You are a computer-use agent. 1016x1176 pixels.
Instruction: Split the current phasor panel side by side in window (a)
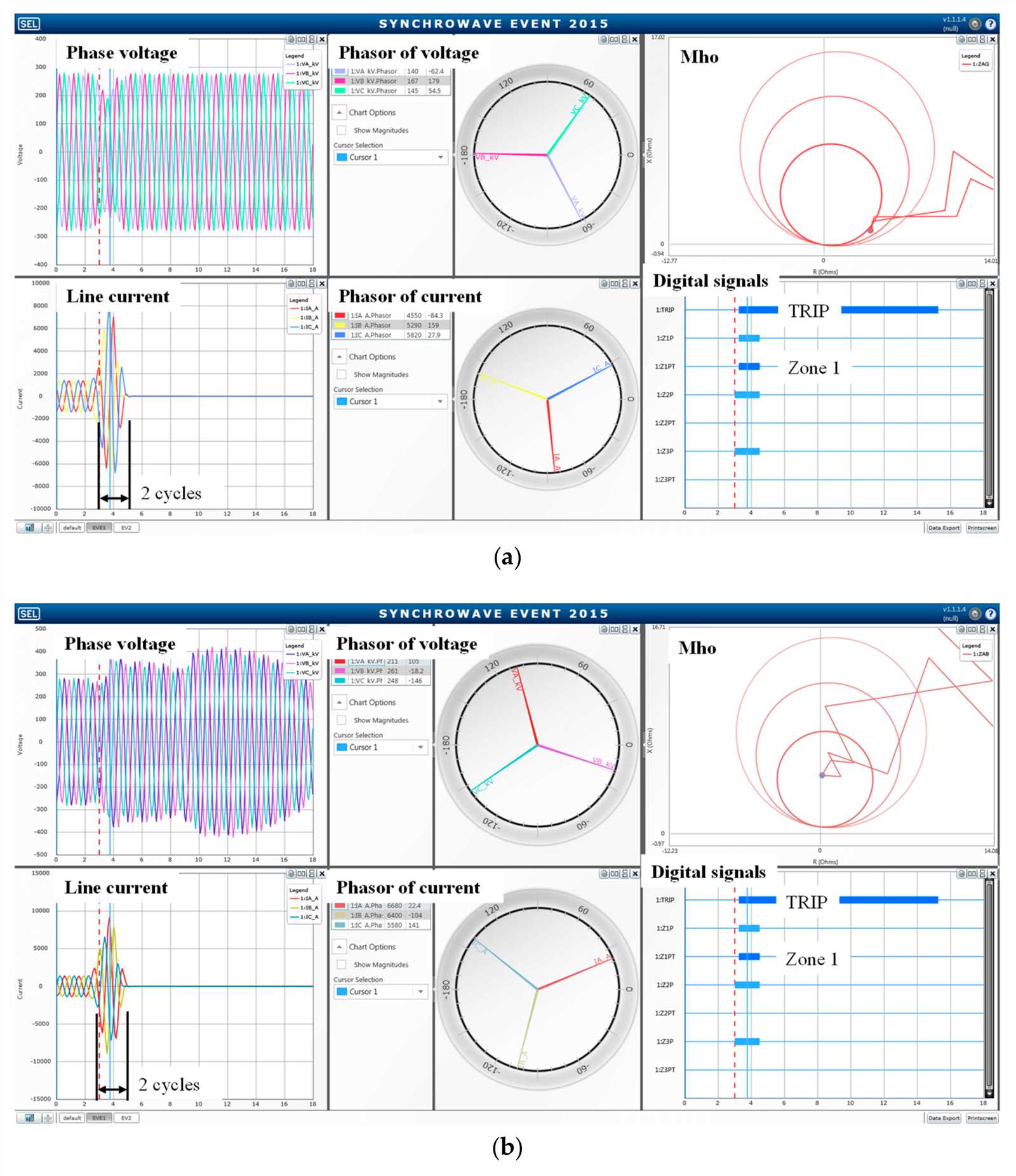[x=614, y=284]
